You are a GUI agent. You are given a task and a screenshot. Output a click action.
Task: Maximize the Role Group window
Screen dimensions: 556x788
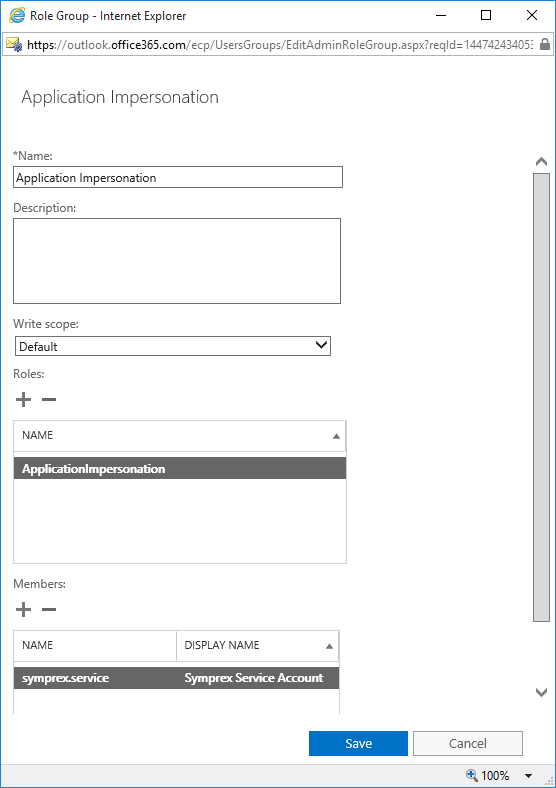click(x=486, y=16)
